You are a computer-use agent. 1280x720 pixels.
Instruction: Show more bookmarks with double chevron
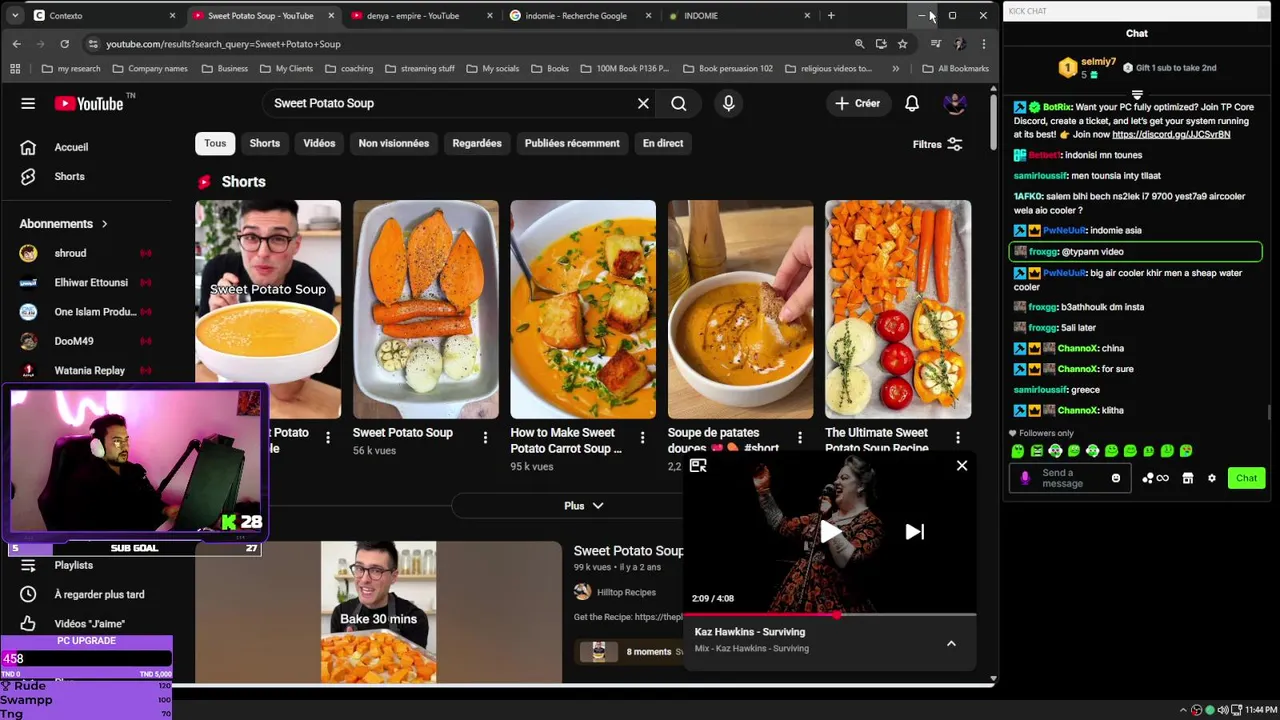click(x=895, y=69)
